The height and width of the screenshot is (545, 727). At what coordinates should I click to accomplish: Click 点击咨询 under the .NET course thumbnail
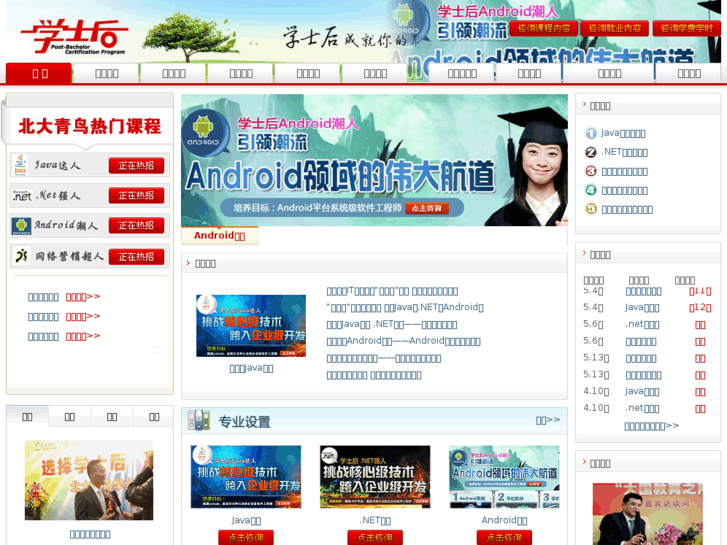pos(375,537)
